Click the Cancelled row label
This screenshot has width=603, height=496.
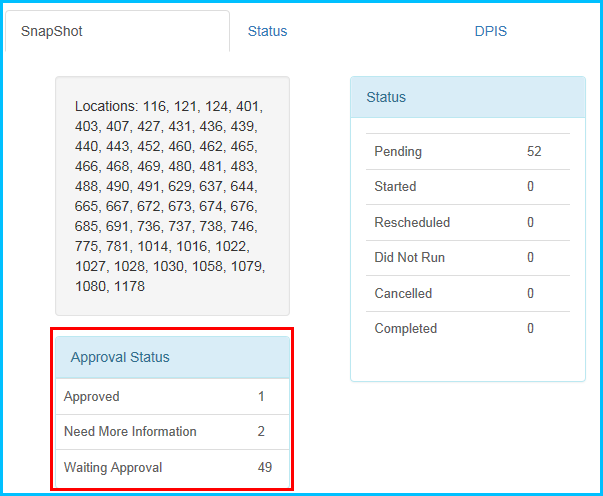[x=403, y=293]
